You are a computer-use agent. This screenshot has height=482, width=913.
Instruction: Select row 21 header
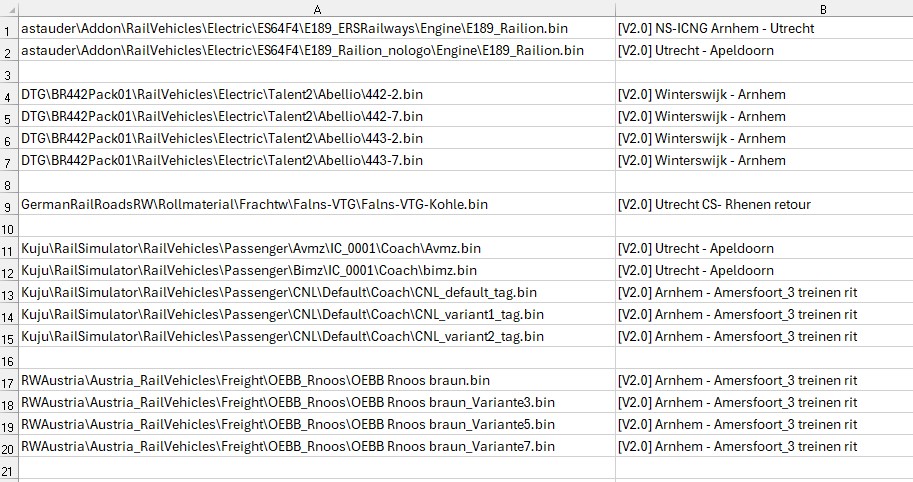9,469
